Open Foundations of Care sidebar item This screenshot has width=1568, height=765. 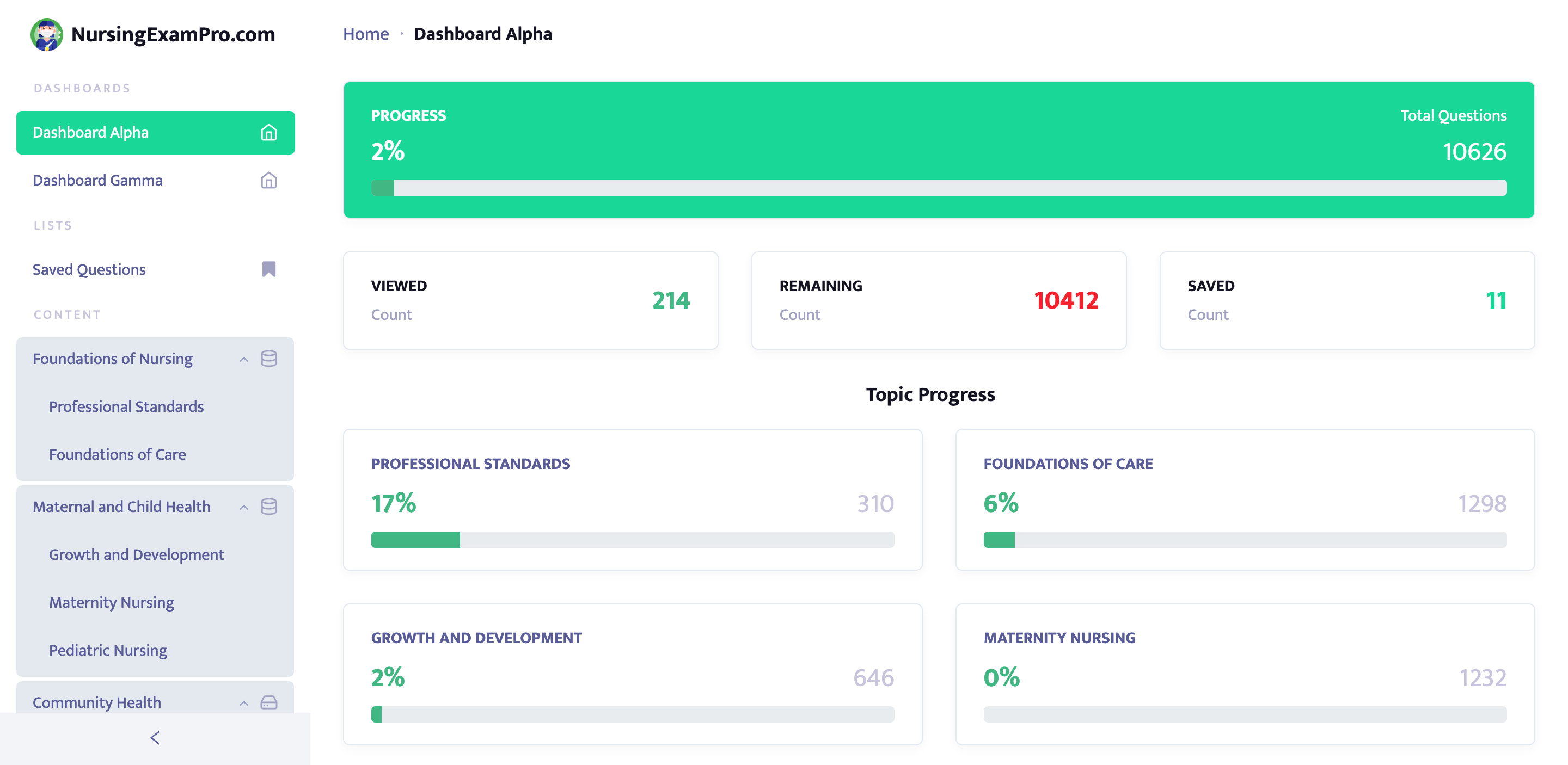click(118, 454)
